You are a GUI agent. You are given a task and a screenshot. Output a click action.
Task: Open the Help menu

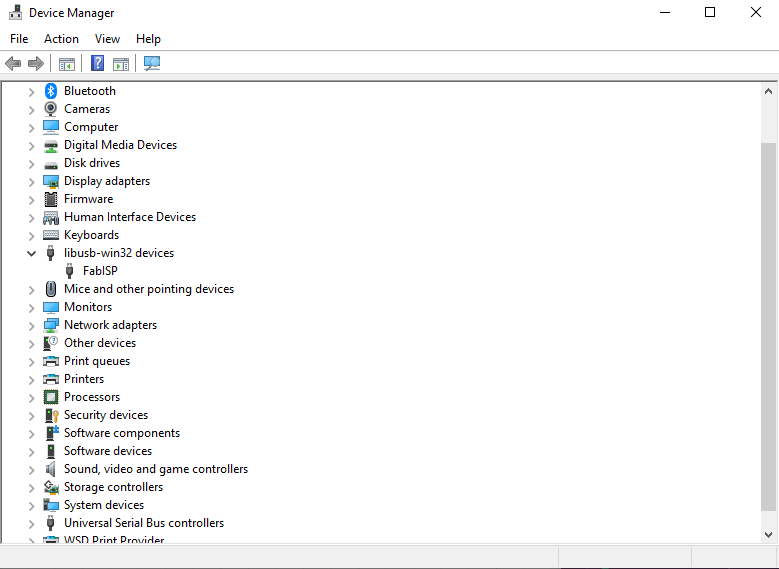click(x=148, y=39)
